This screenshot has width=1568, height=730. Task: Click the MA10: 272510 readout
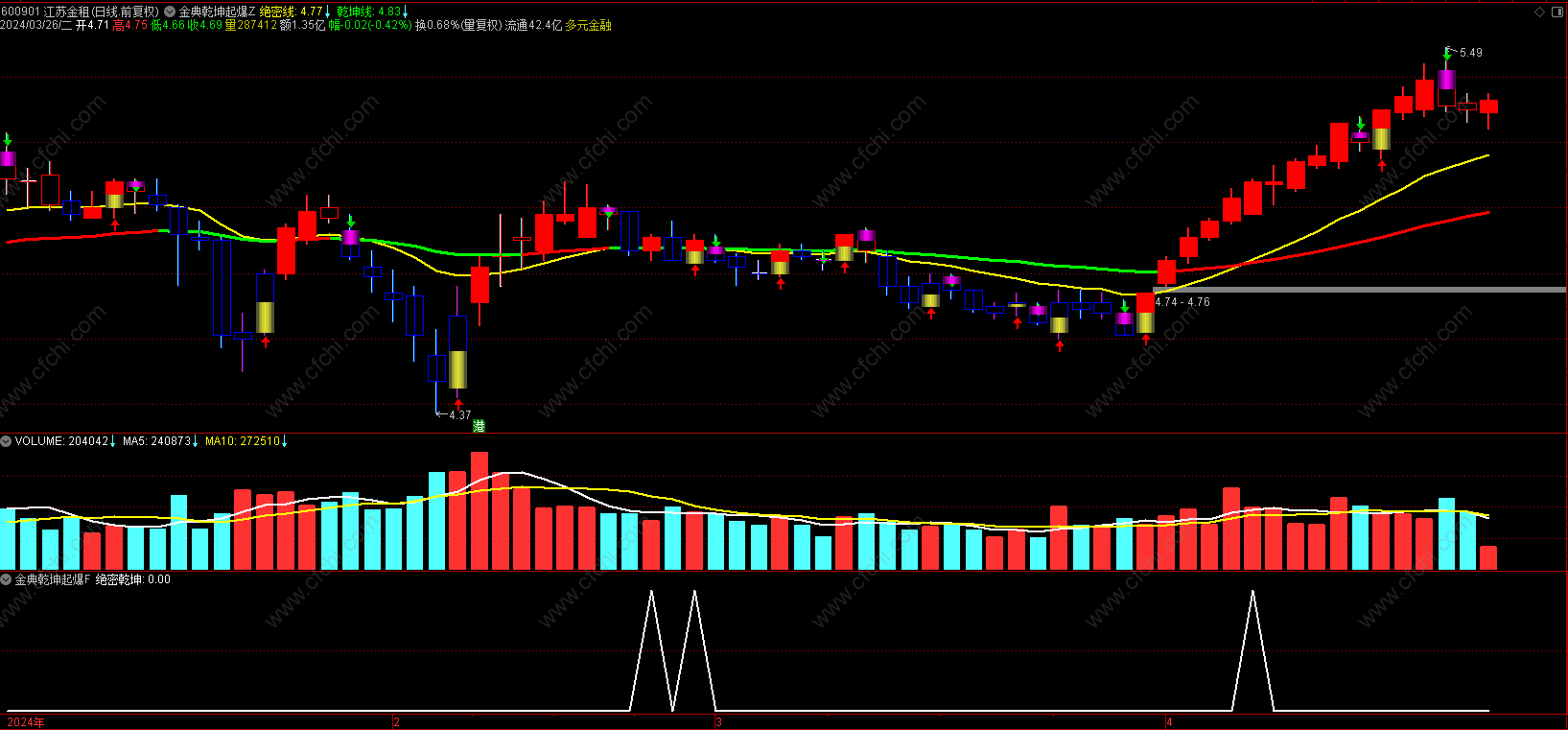click(x=243, y=441)
